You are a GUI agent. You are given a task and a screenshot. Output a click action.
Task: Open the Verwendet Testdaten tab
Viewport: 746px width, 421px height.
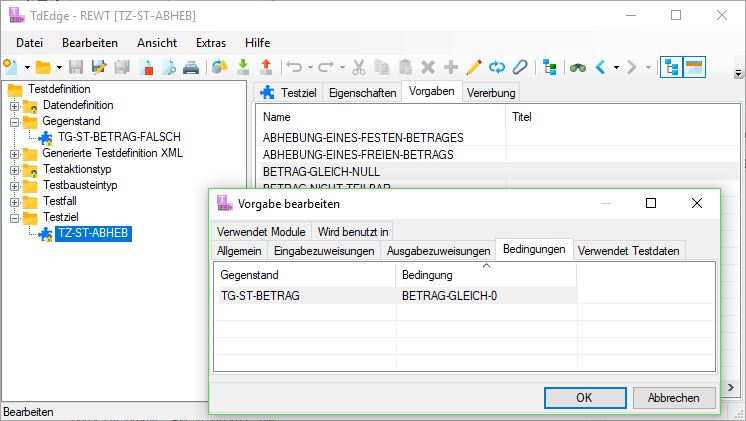tap(630, 250)
